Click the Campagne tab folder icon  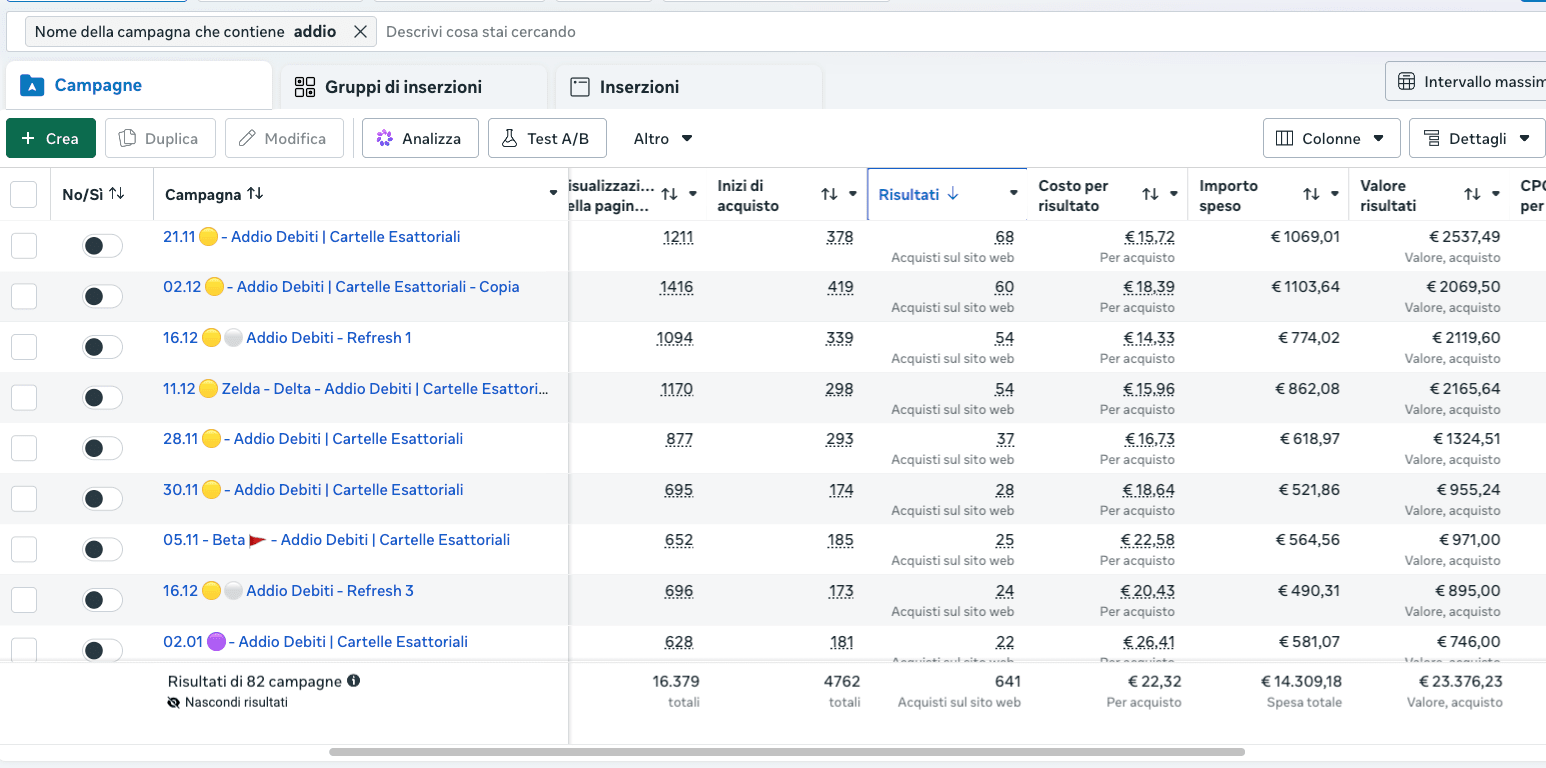pyautogui.click(x=32, y=85)
